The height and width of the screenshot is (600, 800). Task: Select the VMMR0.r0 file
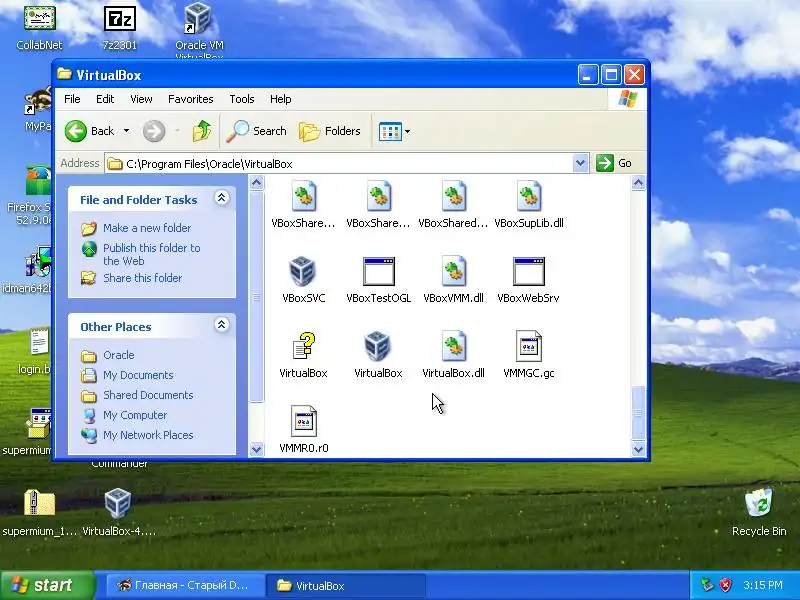pyautogui.click(x=303, y=430)
